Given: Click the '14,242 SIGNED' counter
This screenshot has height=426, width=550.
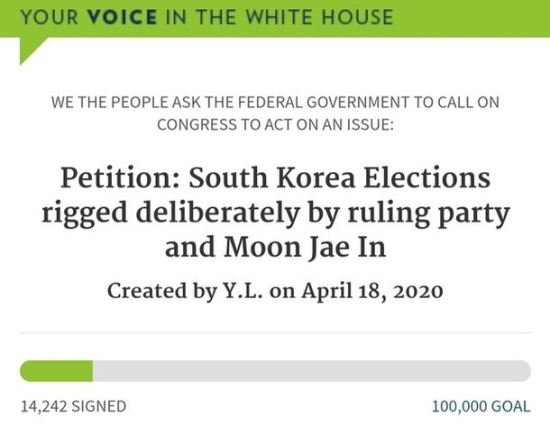Looking at the screenshot, I should click(x=74, y=406).
